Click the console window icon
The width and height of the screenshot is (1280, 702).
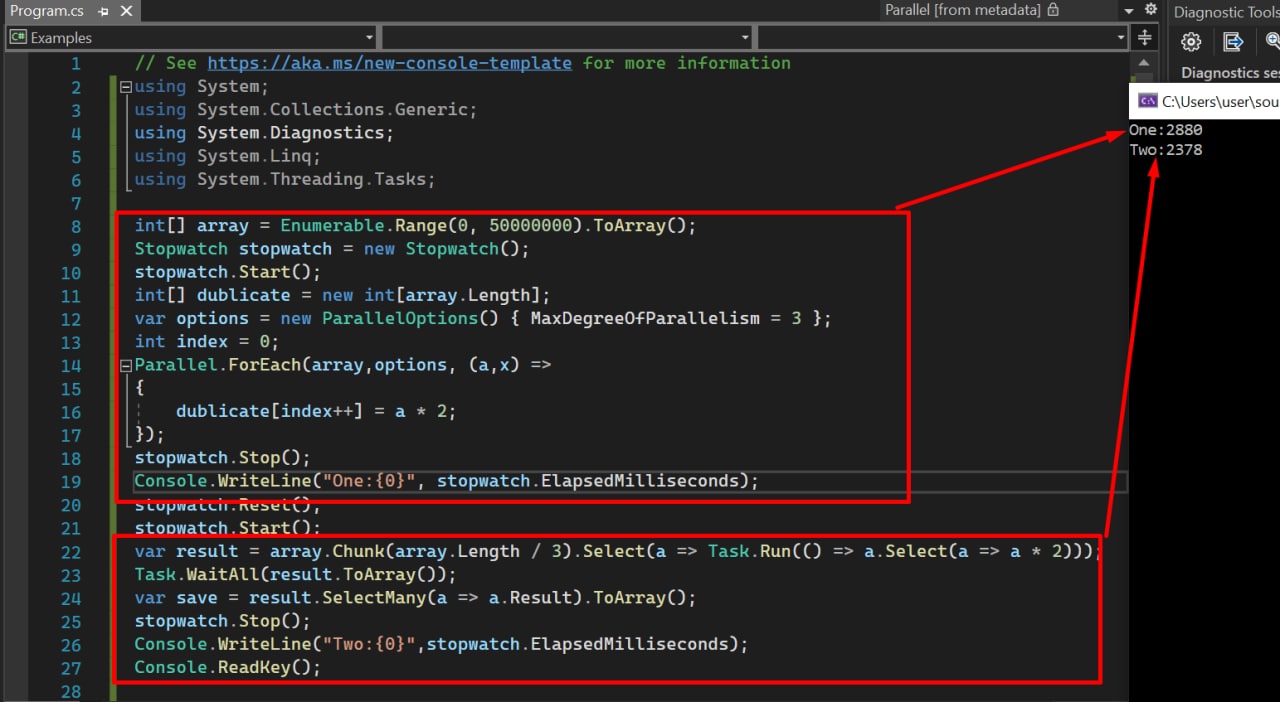pyautogui.click(x=1148, y=101)
